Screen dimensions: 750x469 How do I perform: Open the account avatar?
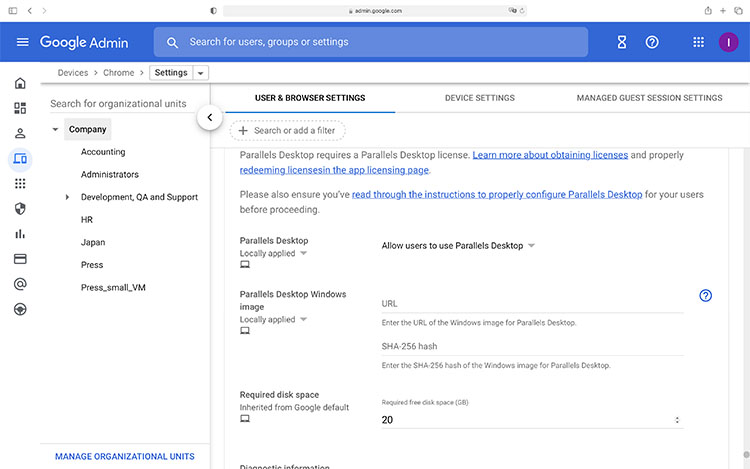(728, 42)
